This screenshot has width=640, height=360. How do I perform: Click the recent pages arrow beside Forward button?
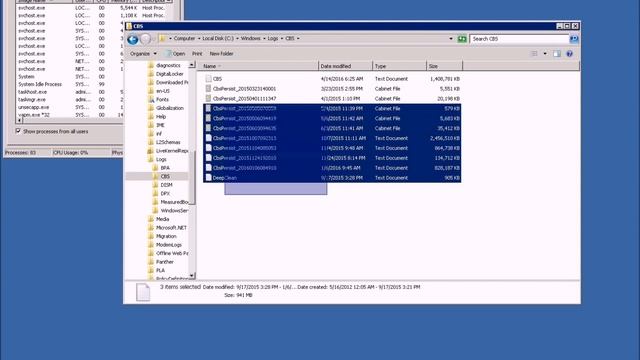154,39
